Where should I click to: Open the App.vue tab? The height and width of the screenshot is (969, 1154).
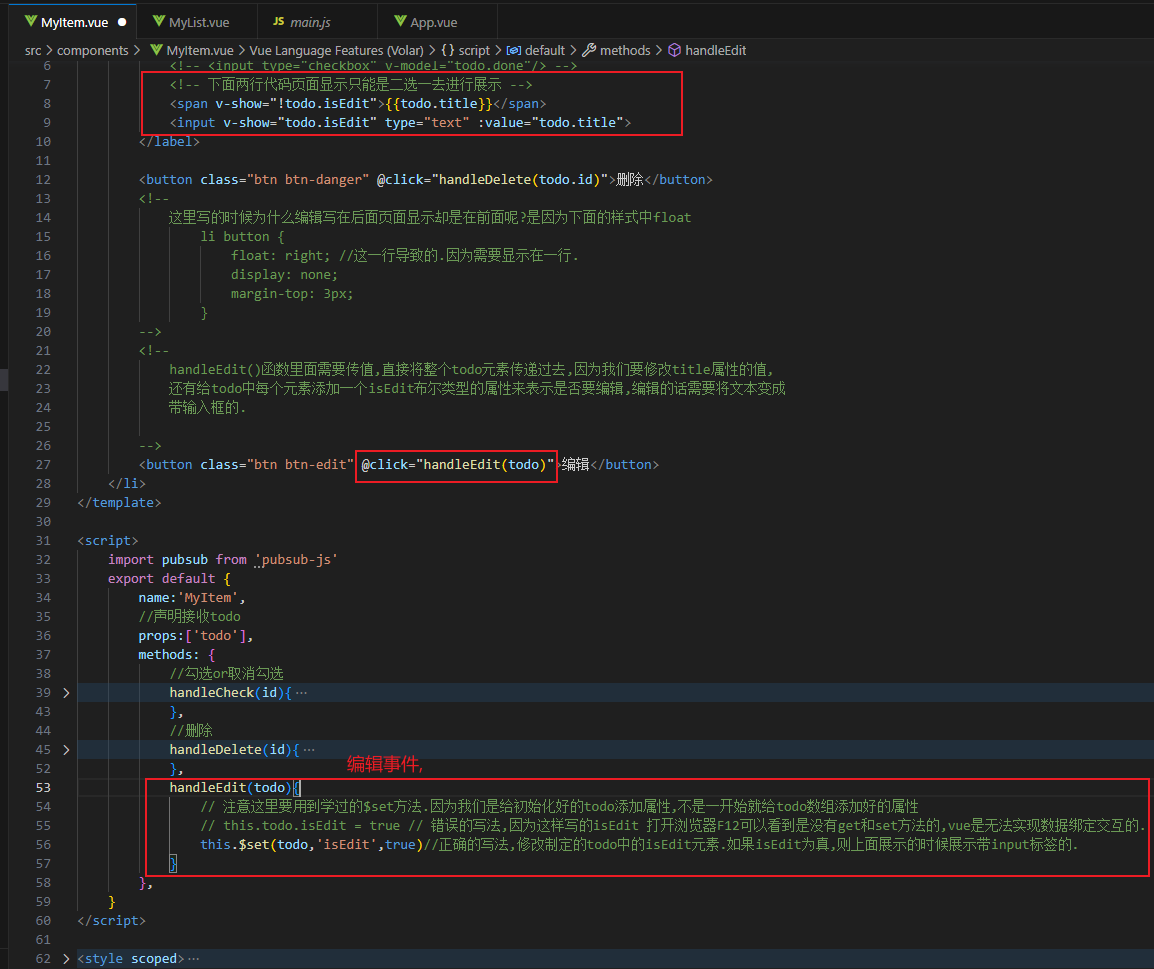click(x=433, y=22)
